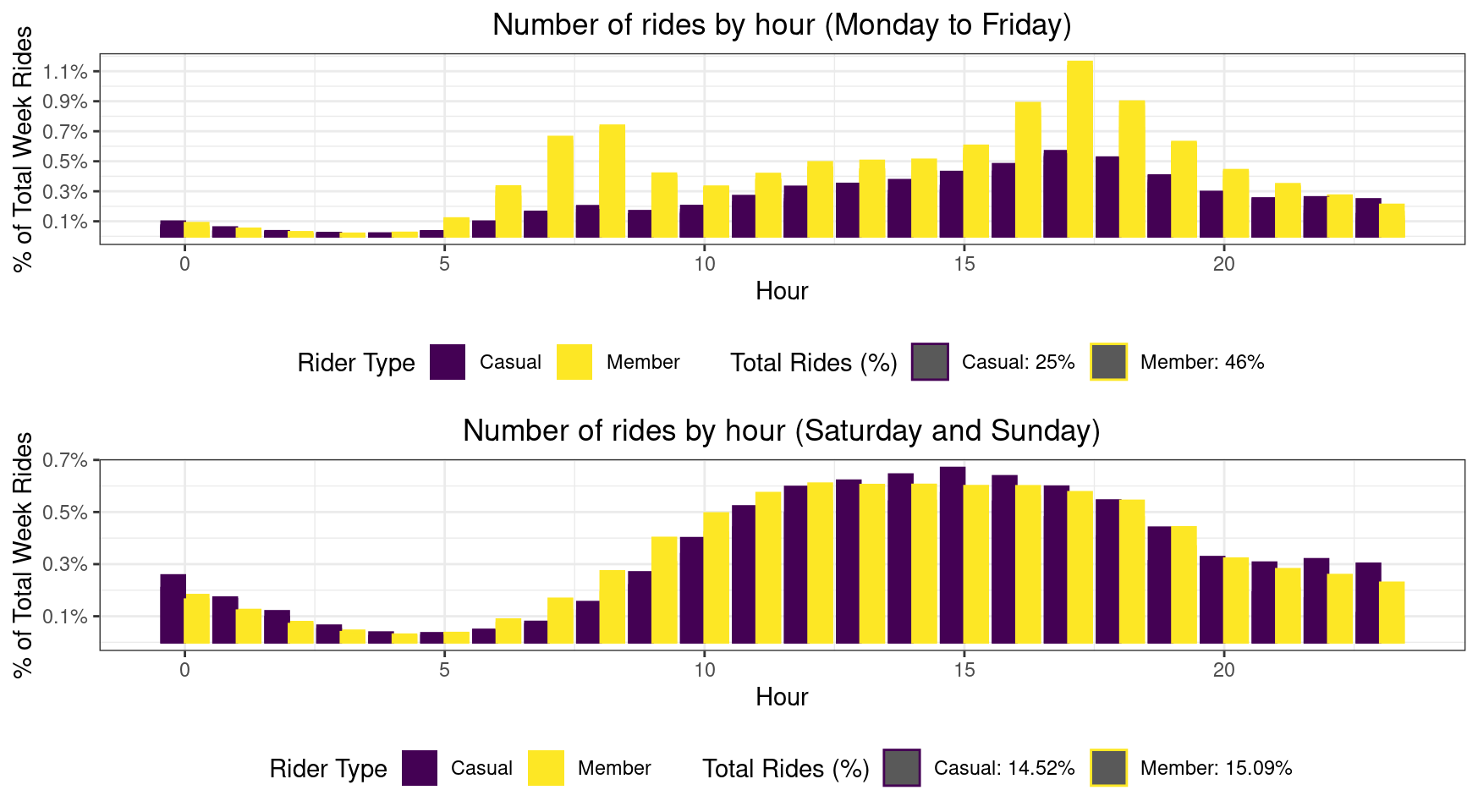Click the "Hour" axis label under the weekend chart
1478x812 pixels.
pyautogui.click(x=782, y=697)
